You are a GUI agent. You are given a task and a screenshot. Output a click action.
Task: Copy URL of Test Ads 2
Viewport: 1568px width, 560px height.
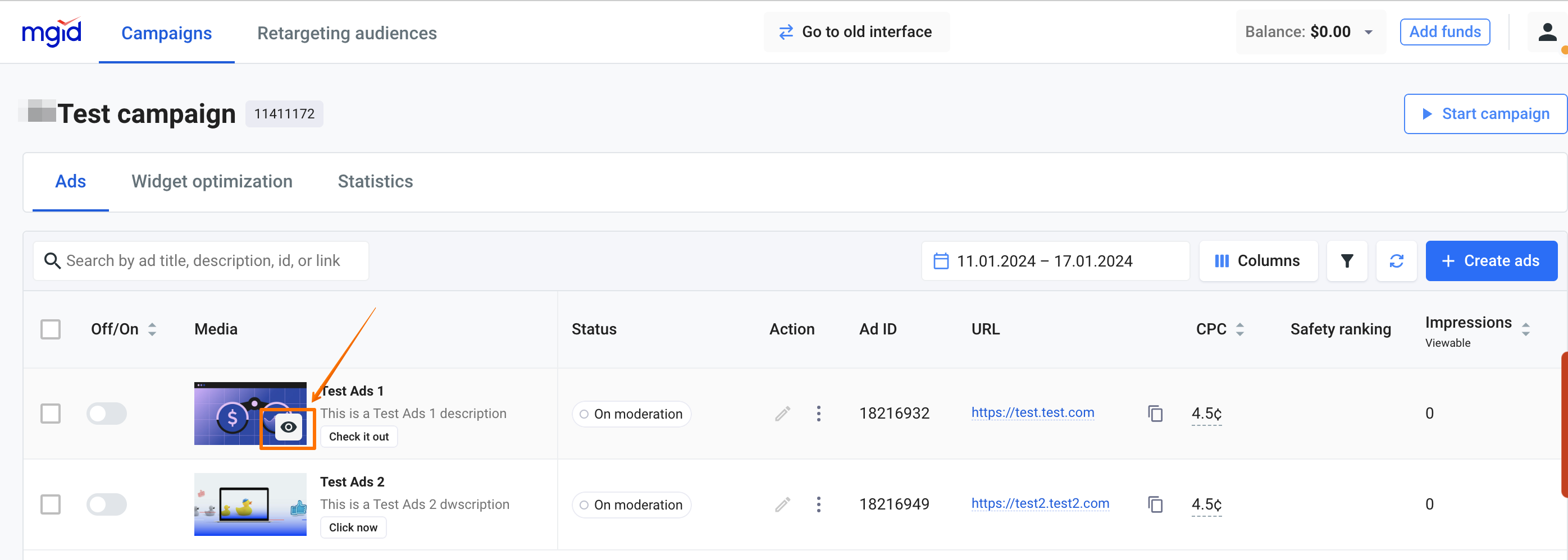(x=1155, y=504)
